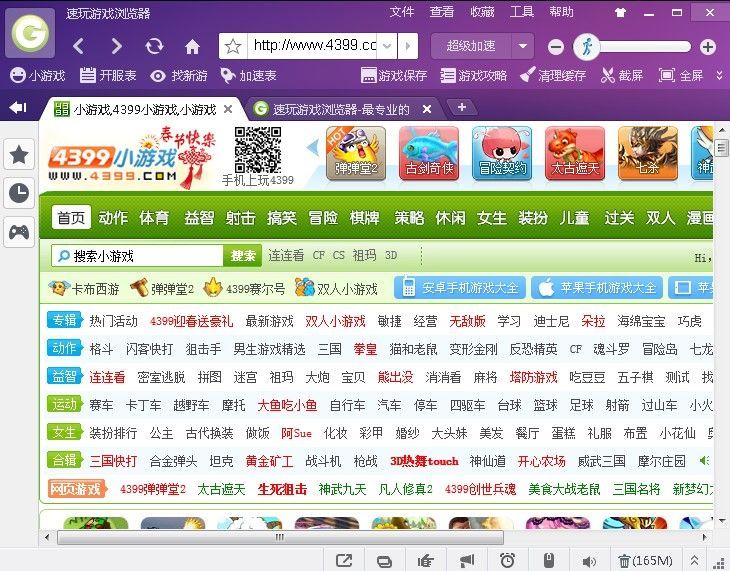
Task: Decrease speed with minus button
Action: (556, 47)
